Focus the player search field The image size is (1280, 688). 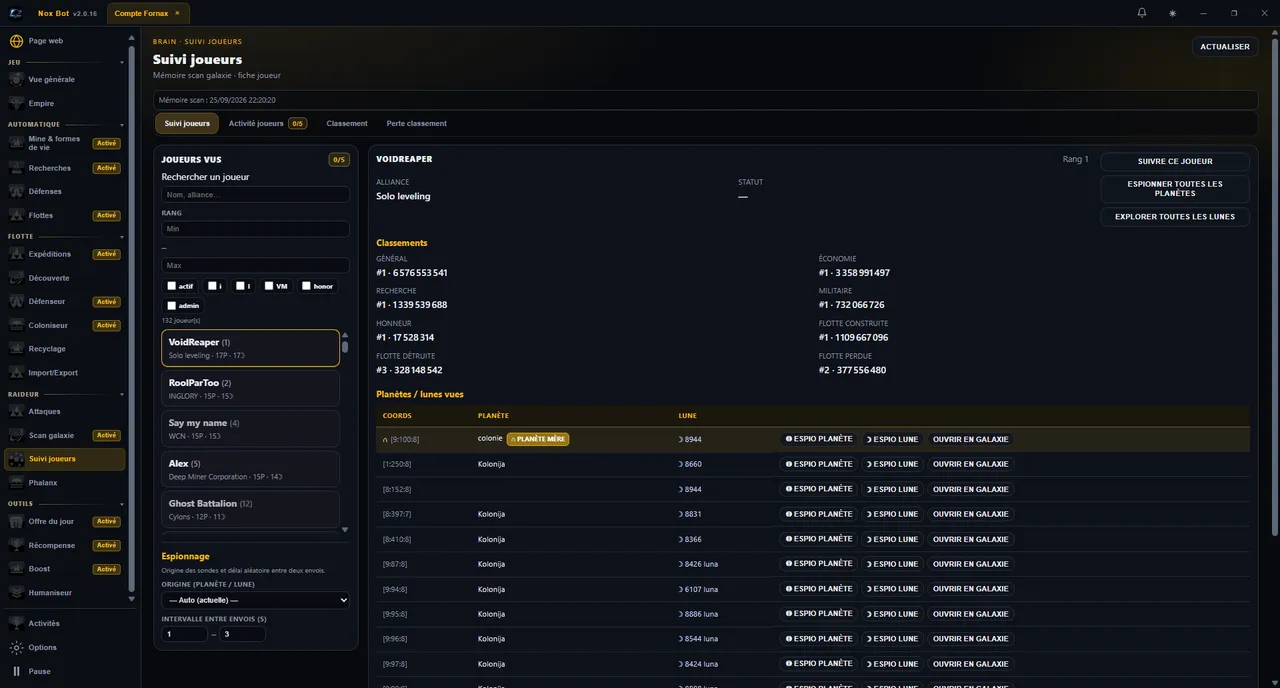pyautogui.click(x=255, y=195)
